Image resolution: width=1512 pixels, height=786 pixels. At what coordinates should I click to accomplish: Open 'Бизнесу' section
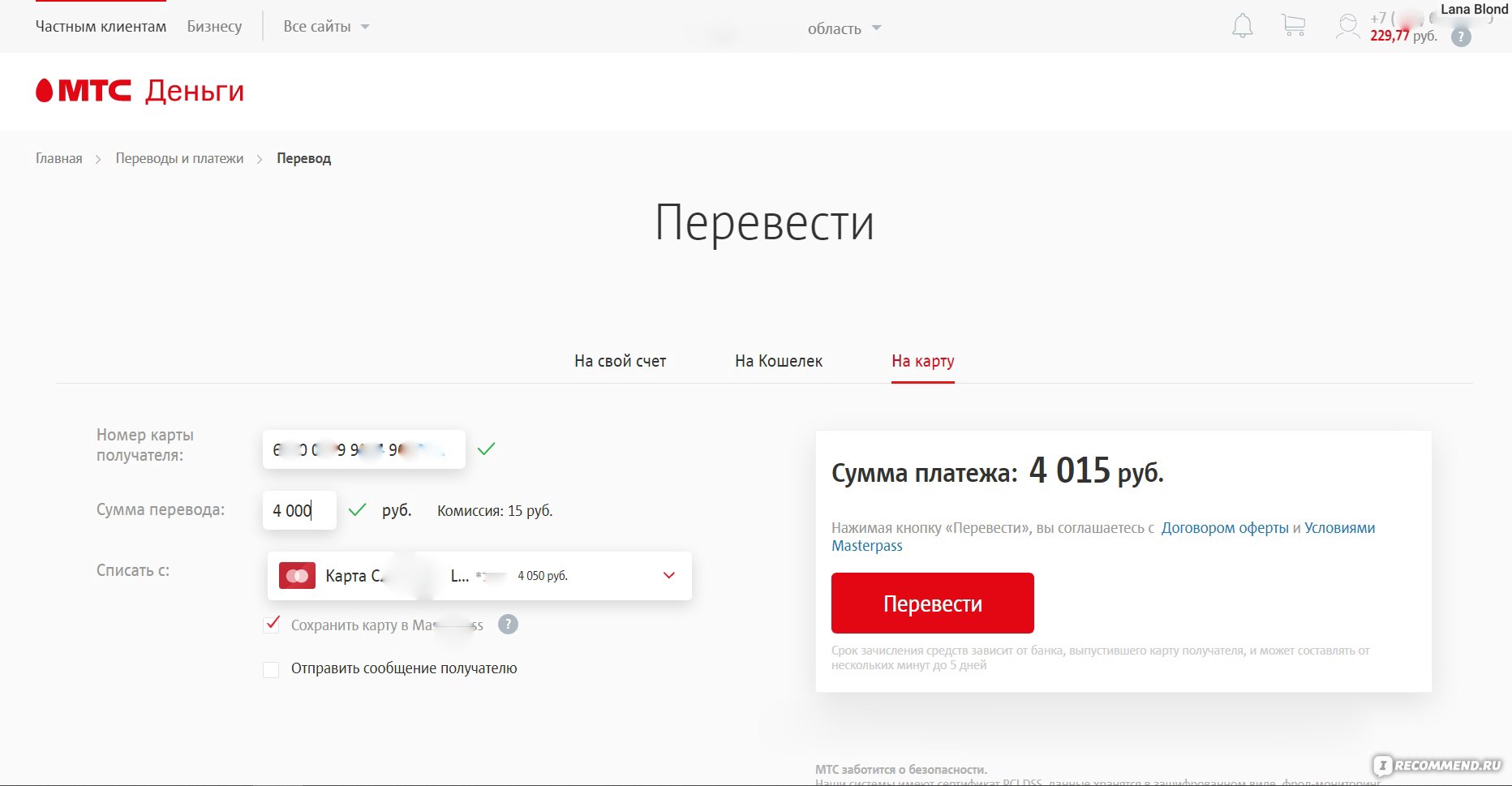[214, 26]
